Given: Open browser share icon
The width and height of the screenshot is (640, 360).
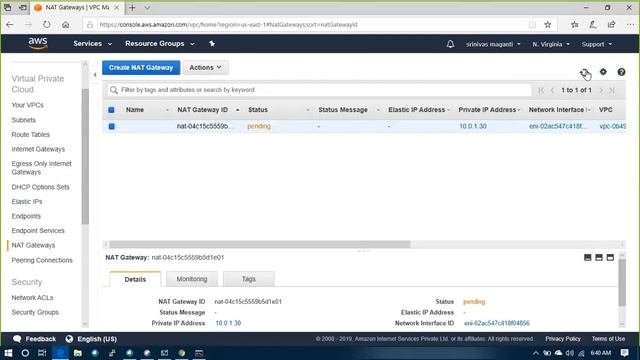Looking at the screenshot, I should point(611,24).
